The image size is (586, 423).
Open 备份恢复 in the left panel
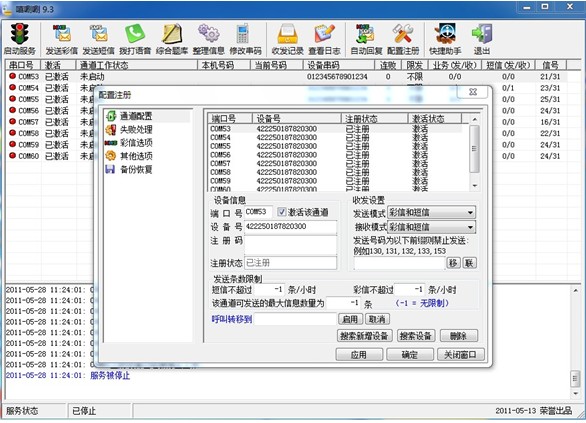[136, 170]
